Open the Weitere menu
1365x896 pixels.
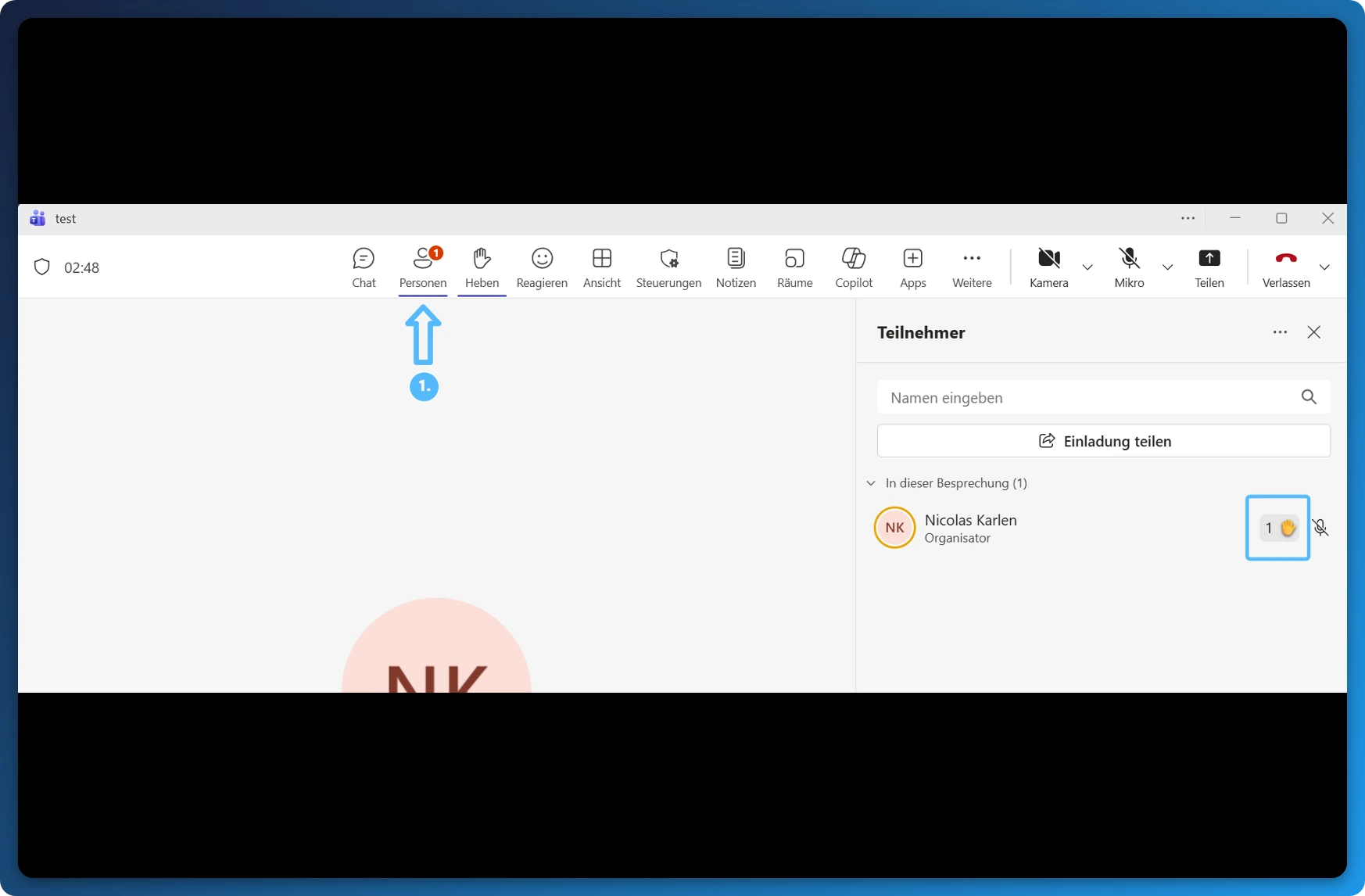(972, 267)
